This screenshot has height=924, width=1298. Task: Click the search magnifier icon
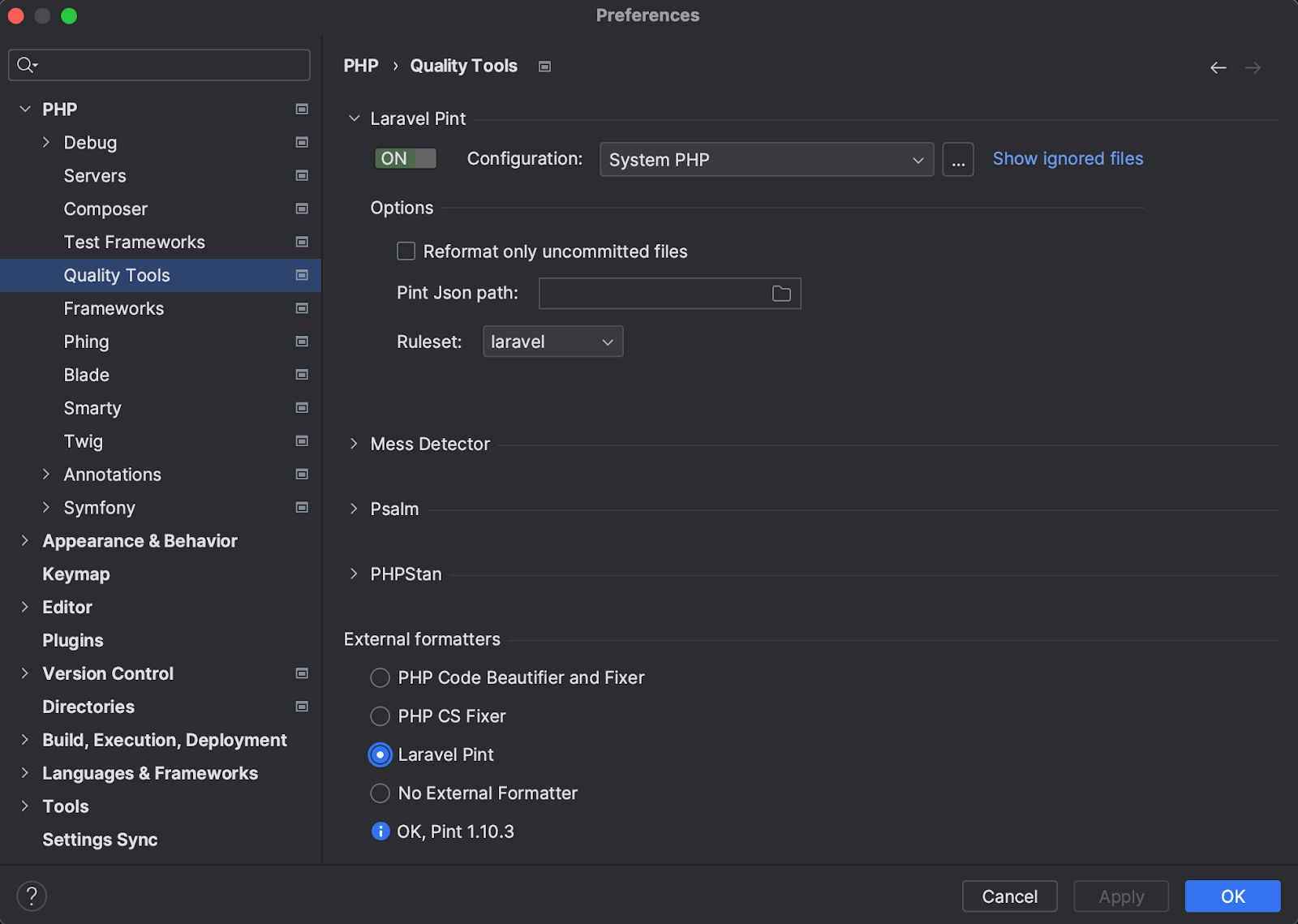tap(26, 65)
